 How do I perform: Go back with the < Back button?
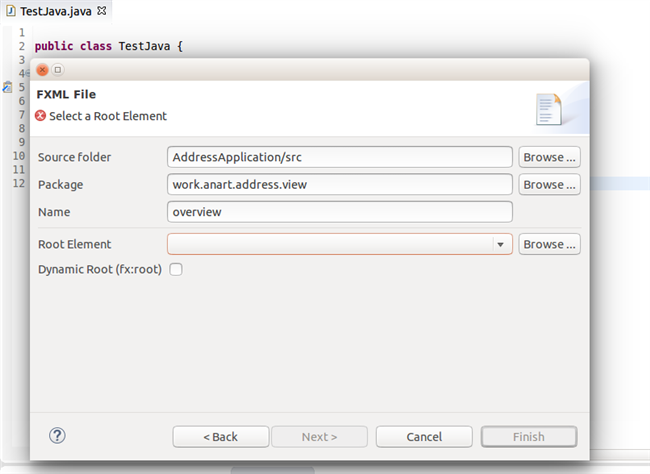click(221, 437)
